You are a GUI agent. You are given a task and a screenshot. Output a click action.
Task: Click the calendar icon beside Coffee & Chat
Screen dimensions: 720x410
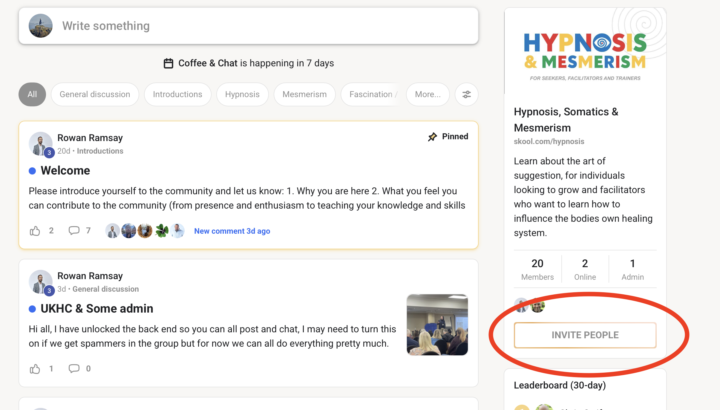[x=169, y=63]
